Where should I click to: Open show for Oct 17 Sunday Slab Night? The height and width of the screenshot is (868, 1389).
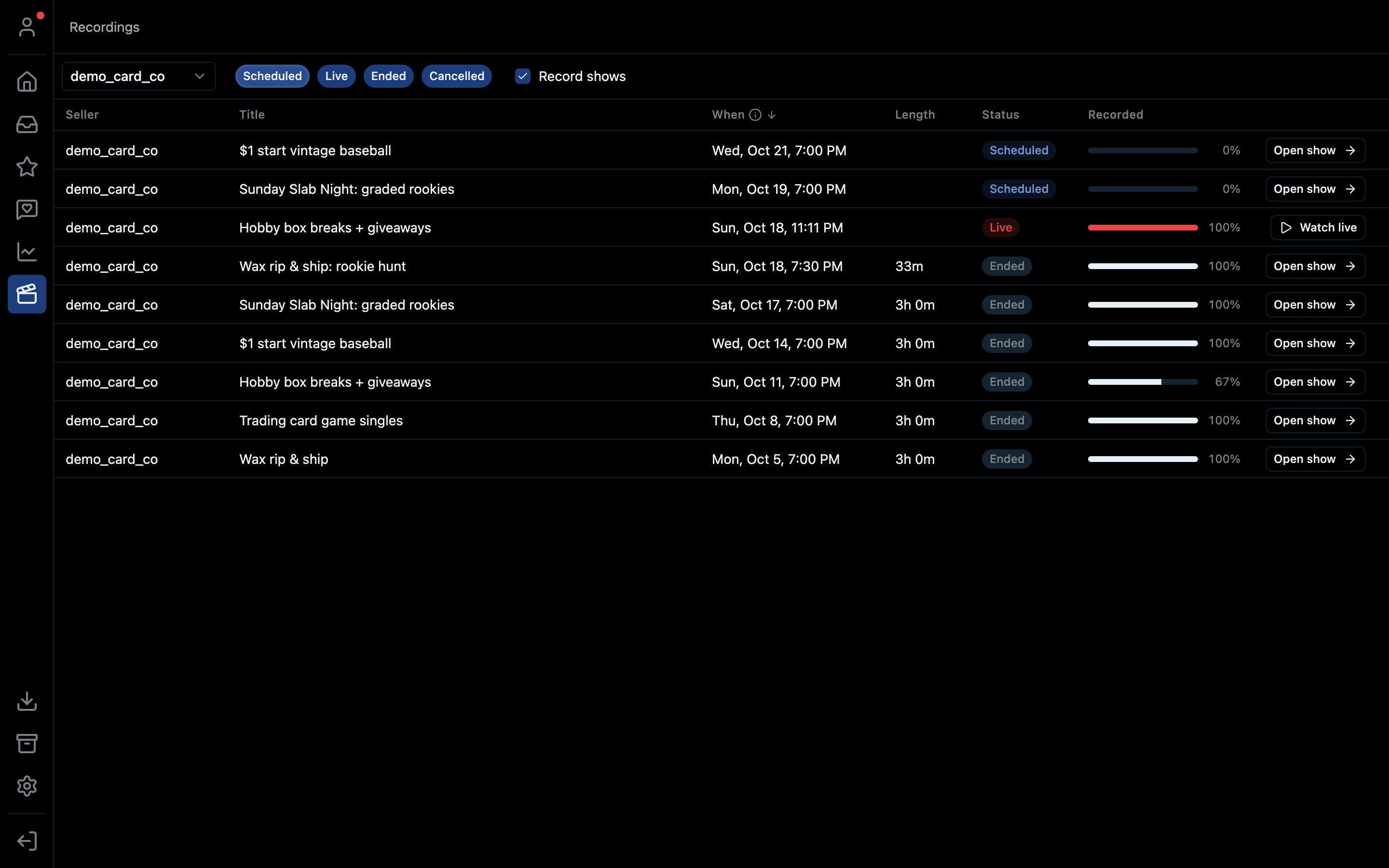point(1315,305)
